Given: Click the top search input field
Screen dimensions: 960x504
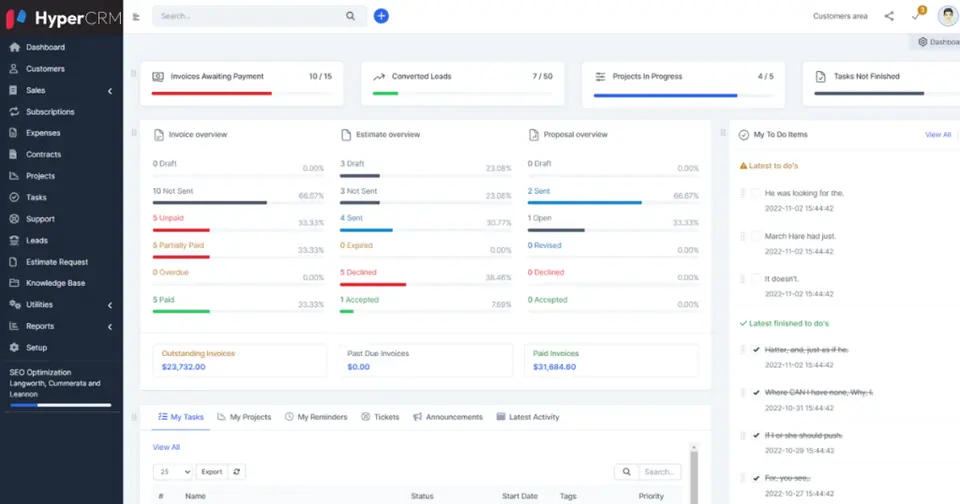Looking at the screenshot, I should pyautogui.click(x=248, y=16).
